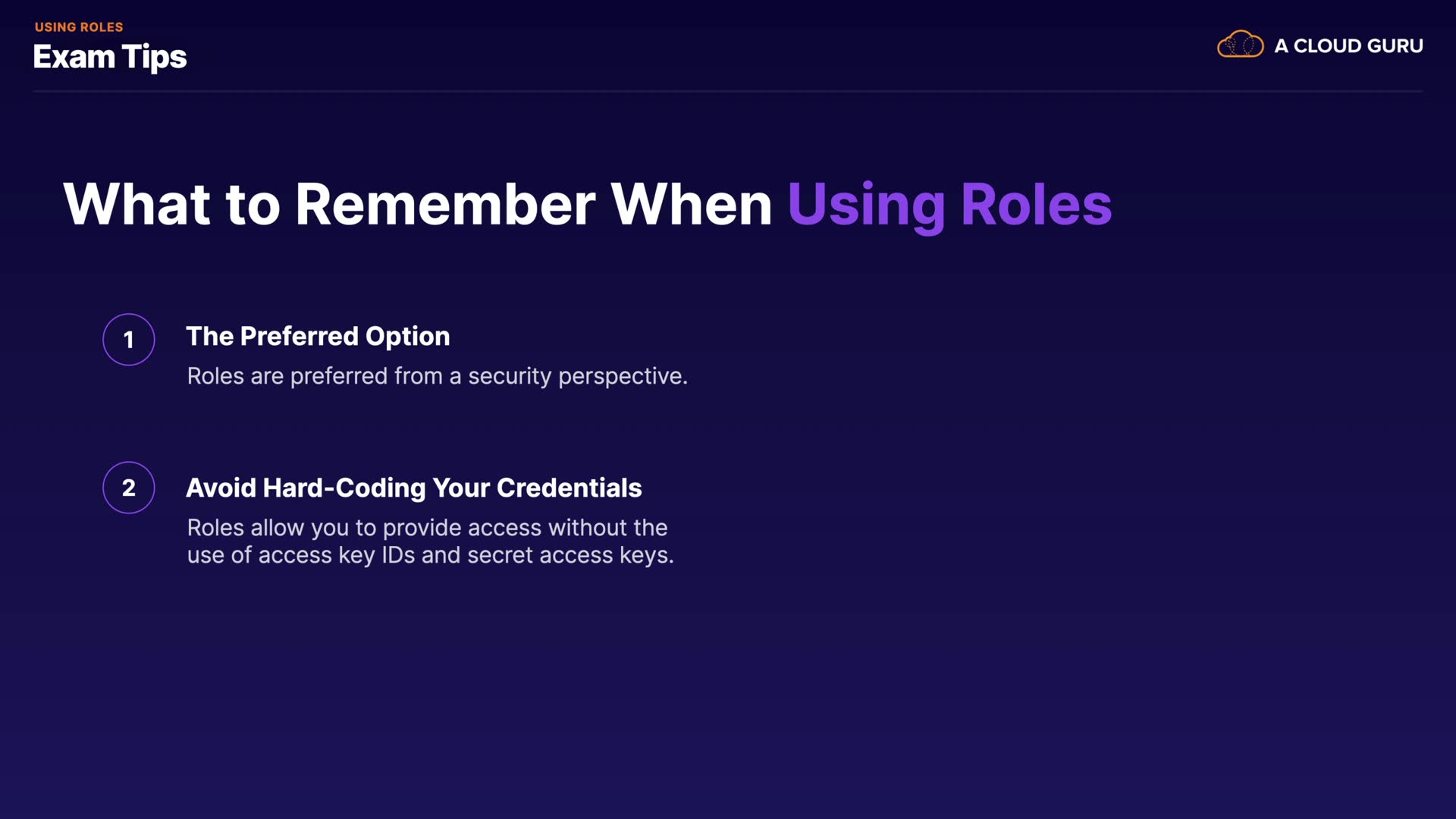Viewport: 1456px width, 819px height.
Task: Select the orange "USING ROLES" section label
Action: (x=79, y=27)
